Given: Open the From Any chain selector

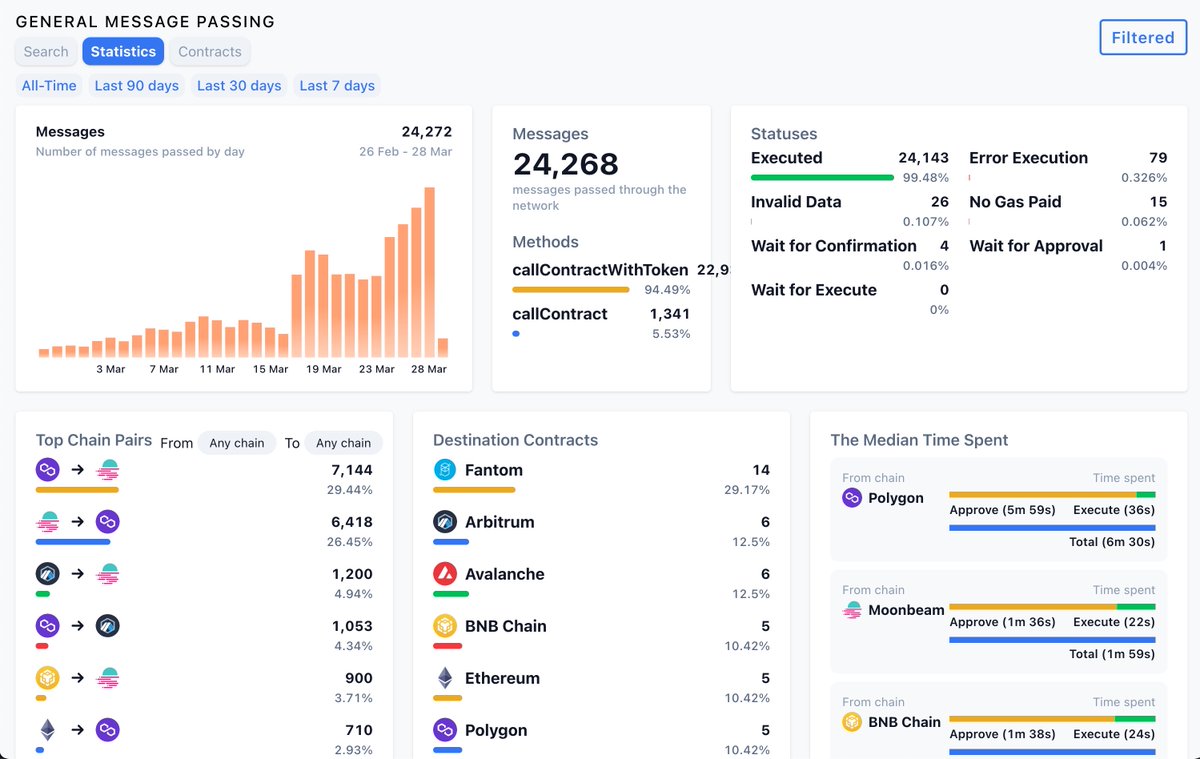Looking at the screenshot, I should 237,443.
